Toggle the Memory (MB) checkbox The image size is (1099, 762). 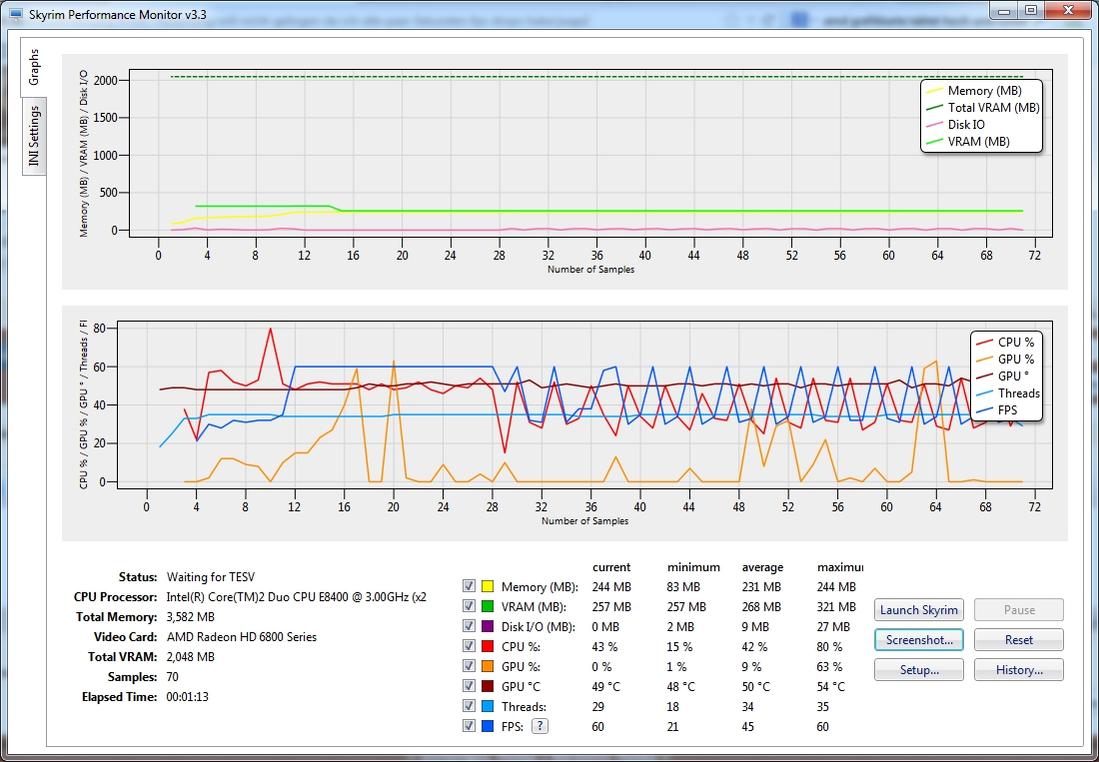(469, 586)
